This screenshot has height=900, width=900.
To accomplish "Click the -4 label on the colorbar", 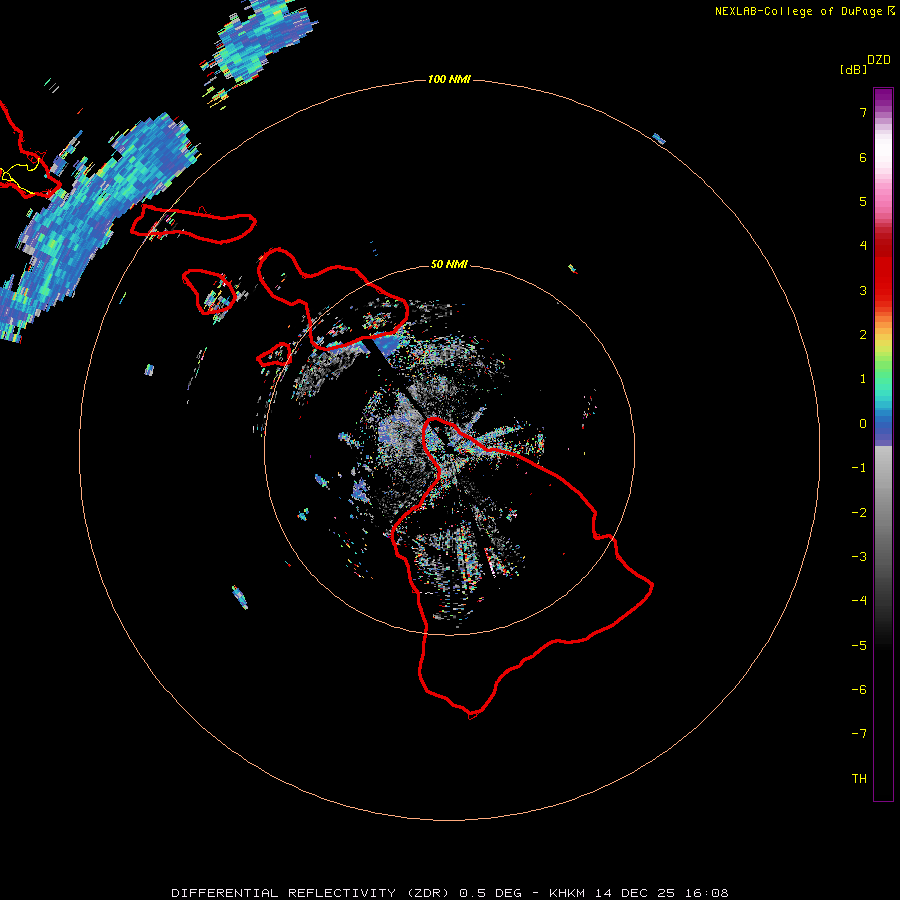I will click(859, 601).
